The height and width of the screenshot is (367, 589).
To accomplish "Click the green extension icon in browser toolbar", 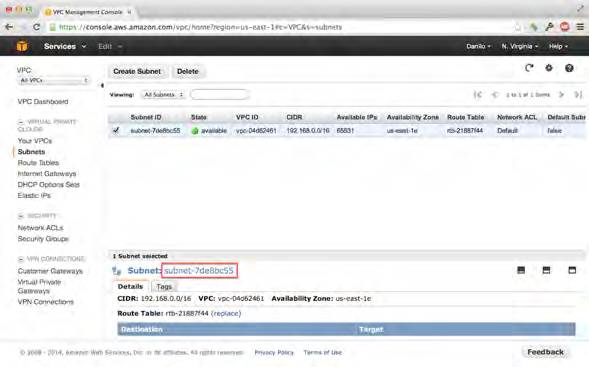I will pyautogui.click(x=533, y=27).
